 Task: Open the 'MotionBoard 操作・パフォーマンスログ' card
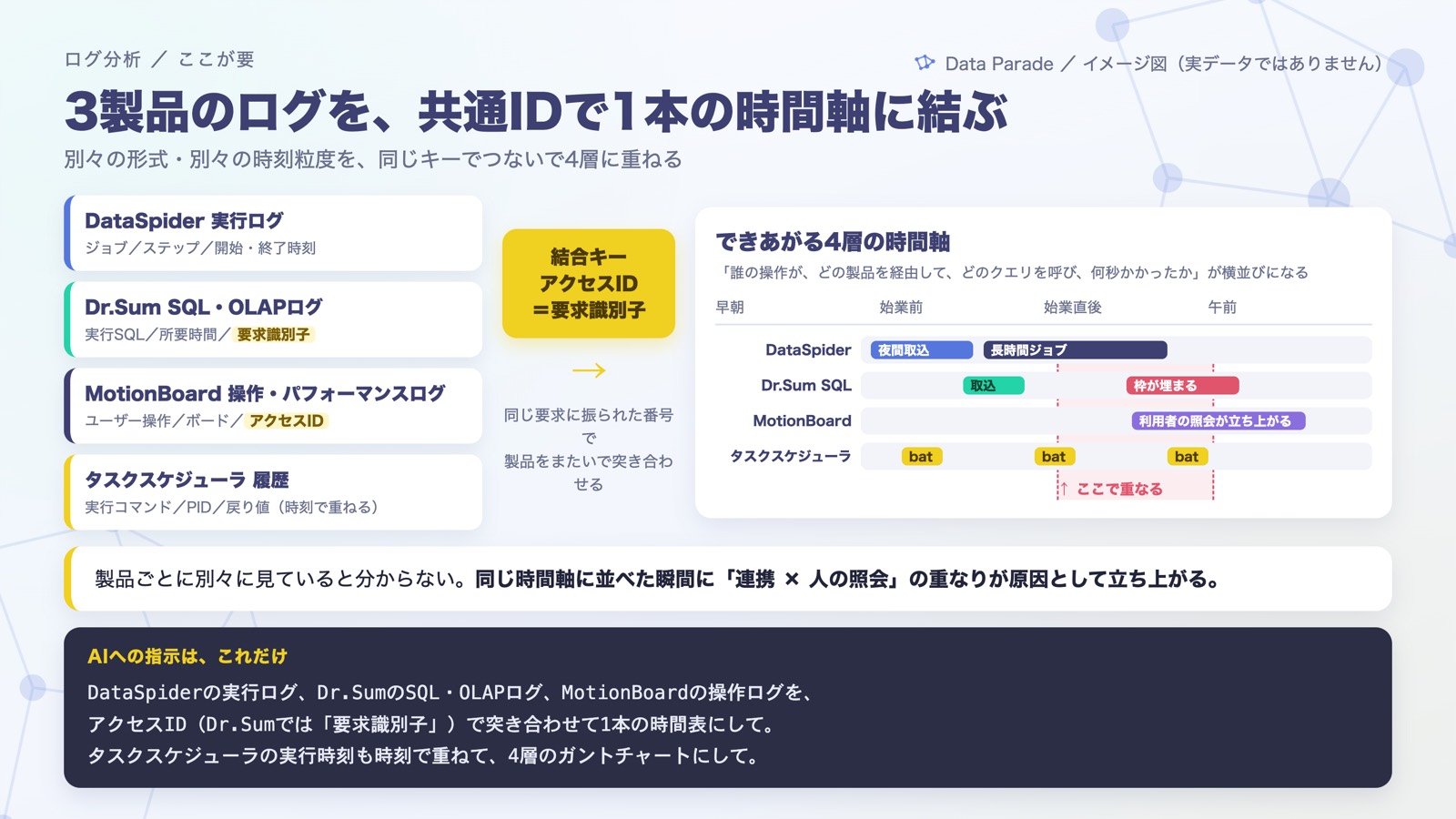click(273, 406)
